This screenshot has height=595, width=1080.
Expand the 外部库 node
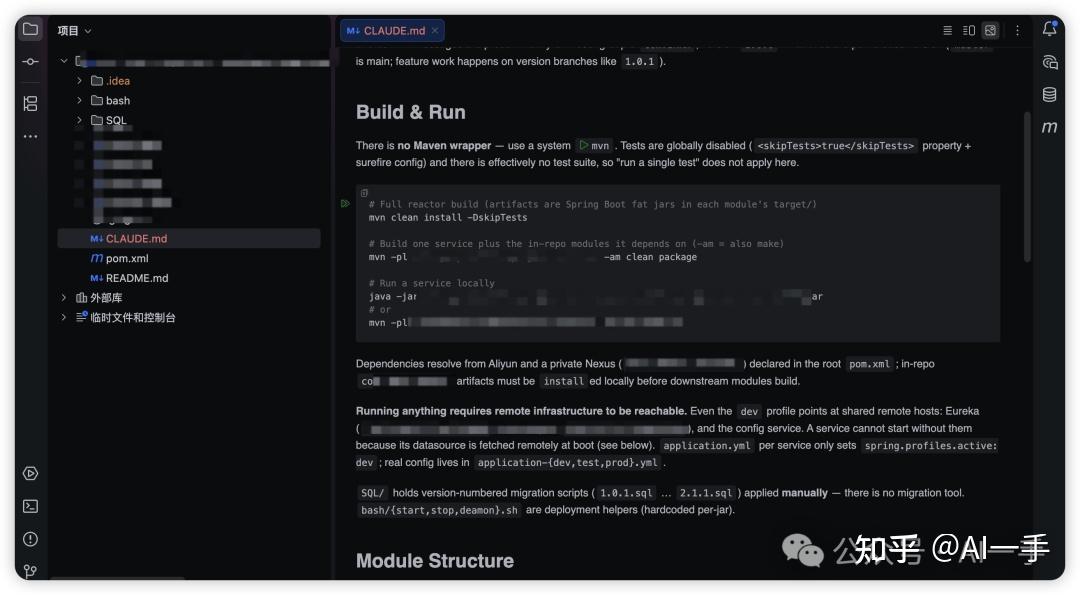click(x=64, y=298)
